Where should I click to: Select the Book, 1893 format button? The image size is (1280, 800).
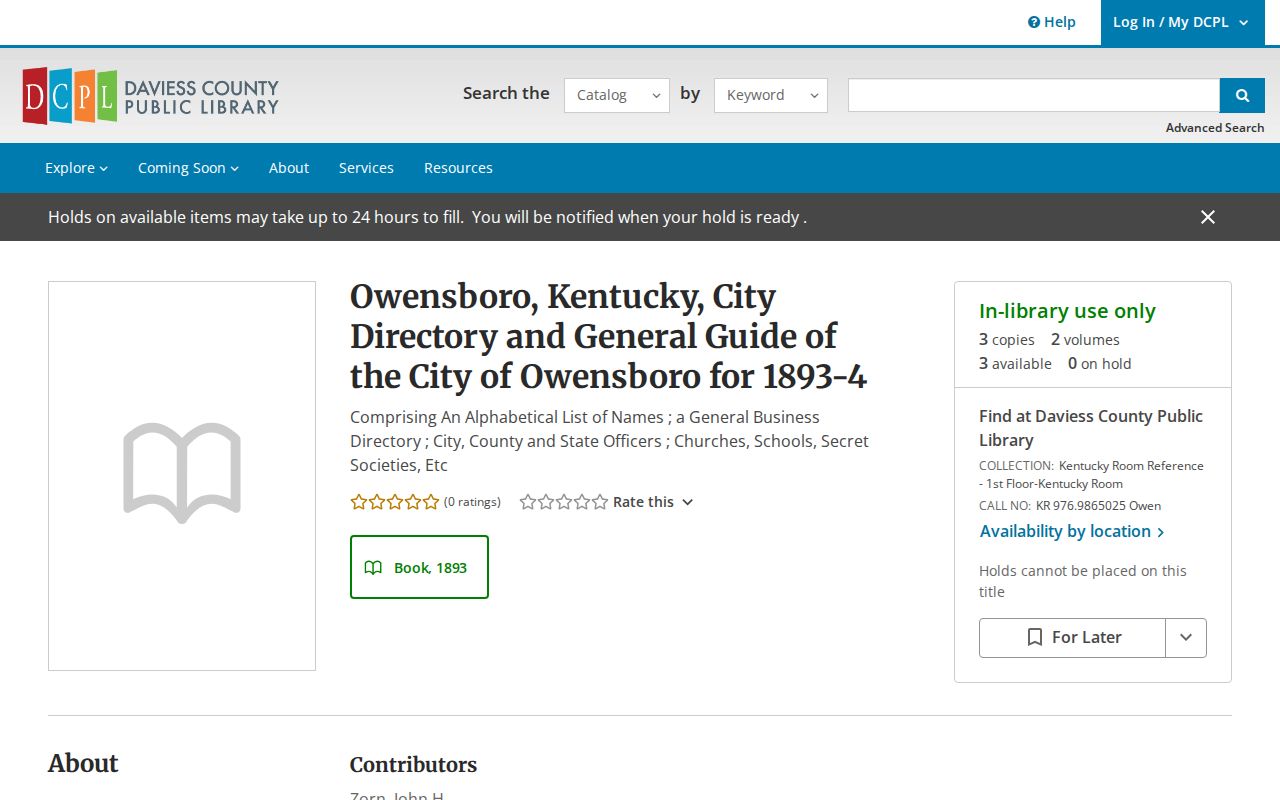pos(419,567)
